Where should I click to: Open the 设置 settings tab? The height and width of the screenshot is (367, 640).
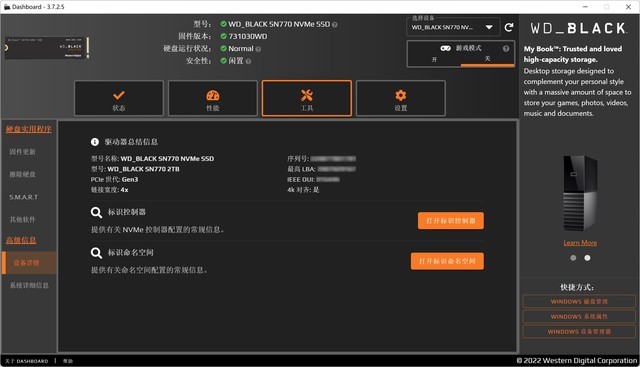tap(400, 98)
